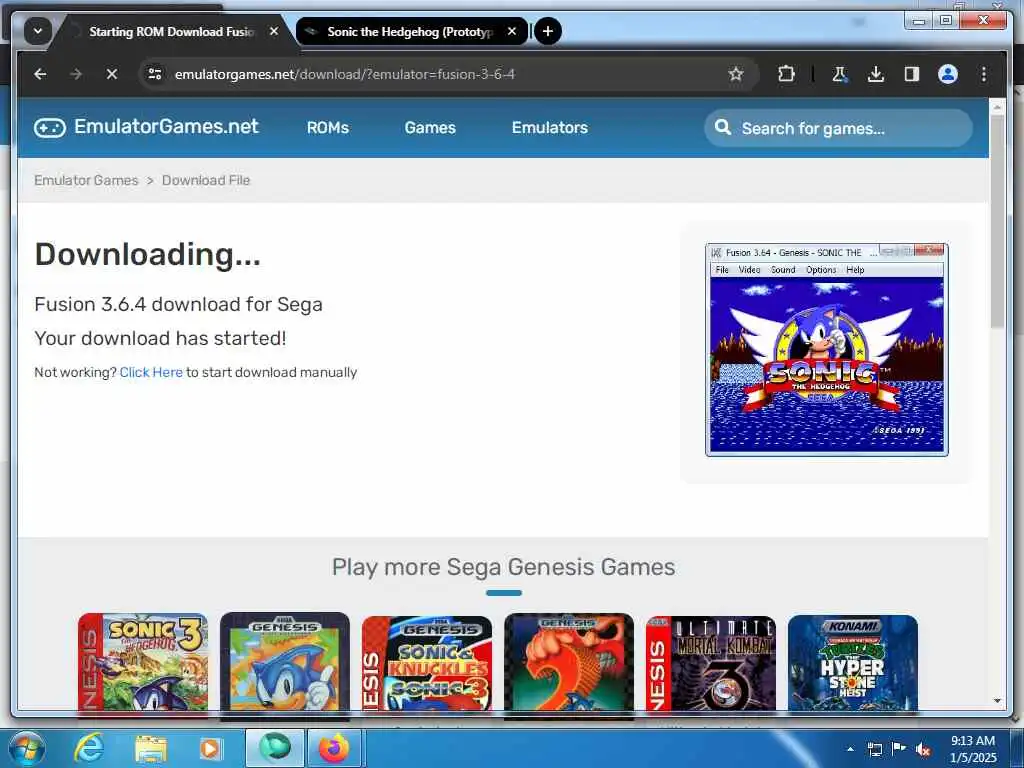Screen dimensions: 1024x768
Task: Show hidden system tray icons
Action: (850, 749)
